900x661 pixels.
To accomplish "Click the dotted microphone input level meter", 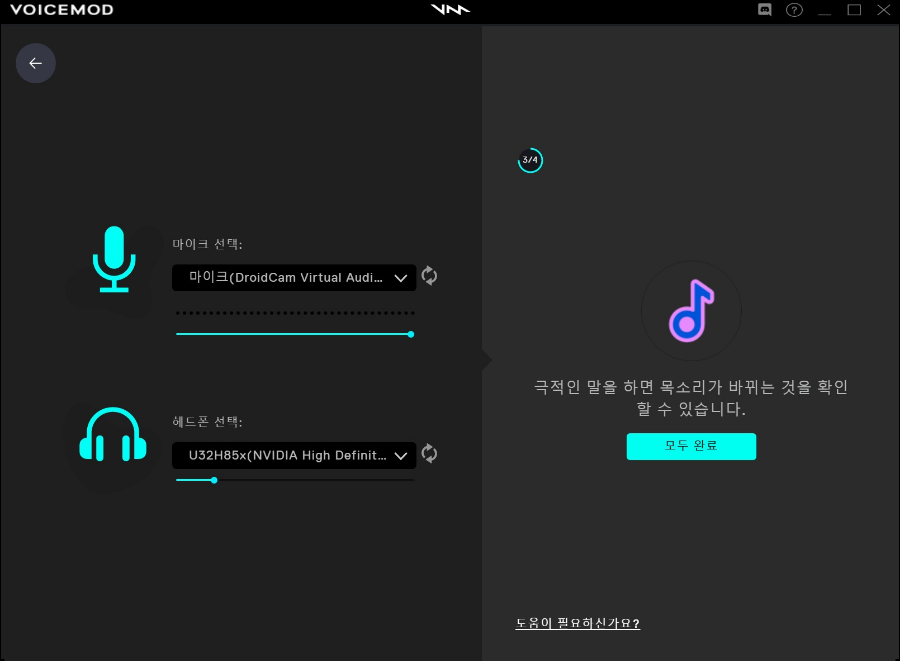I will coord(295,313).
